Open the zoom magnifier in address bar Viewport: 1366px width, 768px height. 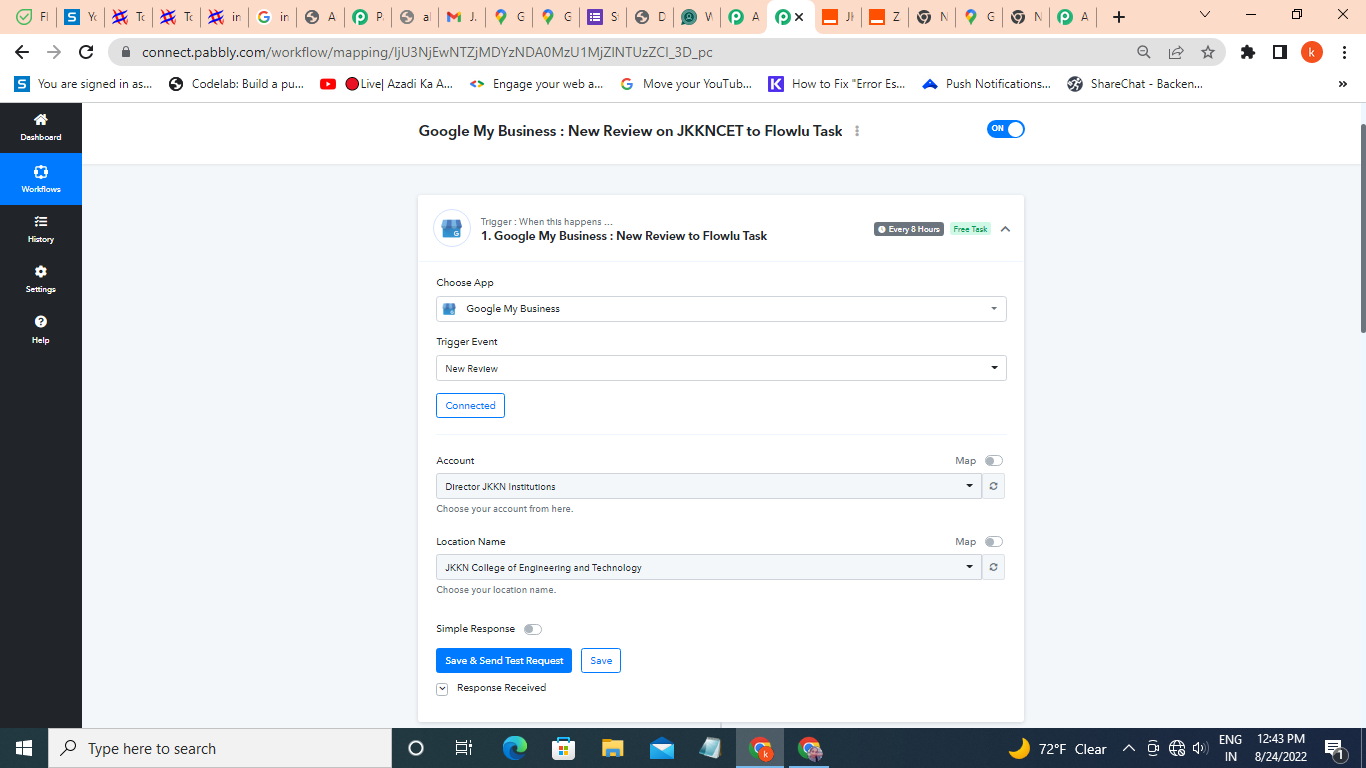coord(1144,52)
